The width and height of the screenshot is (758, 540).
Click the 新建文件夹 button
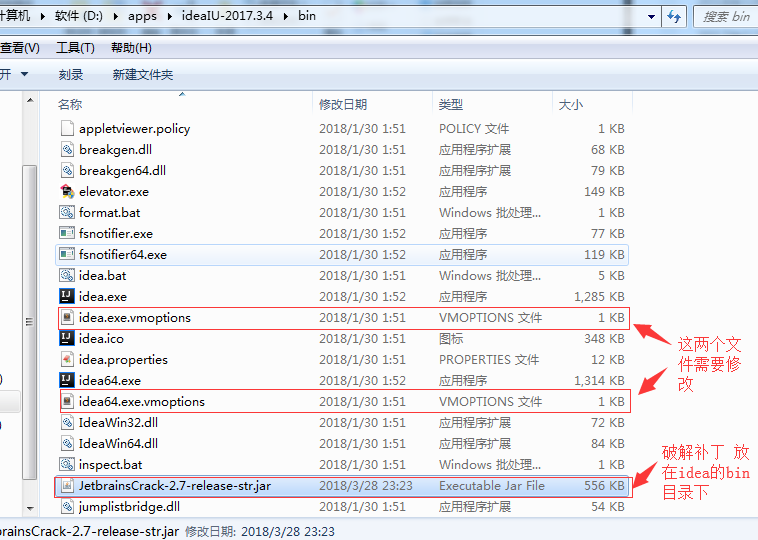(x=143, y=74)
